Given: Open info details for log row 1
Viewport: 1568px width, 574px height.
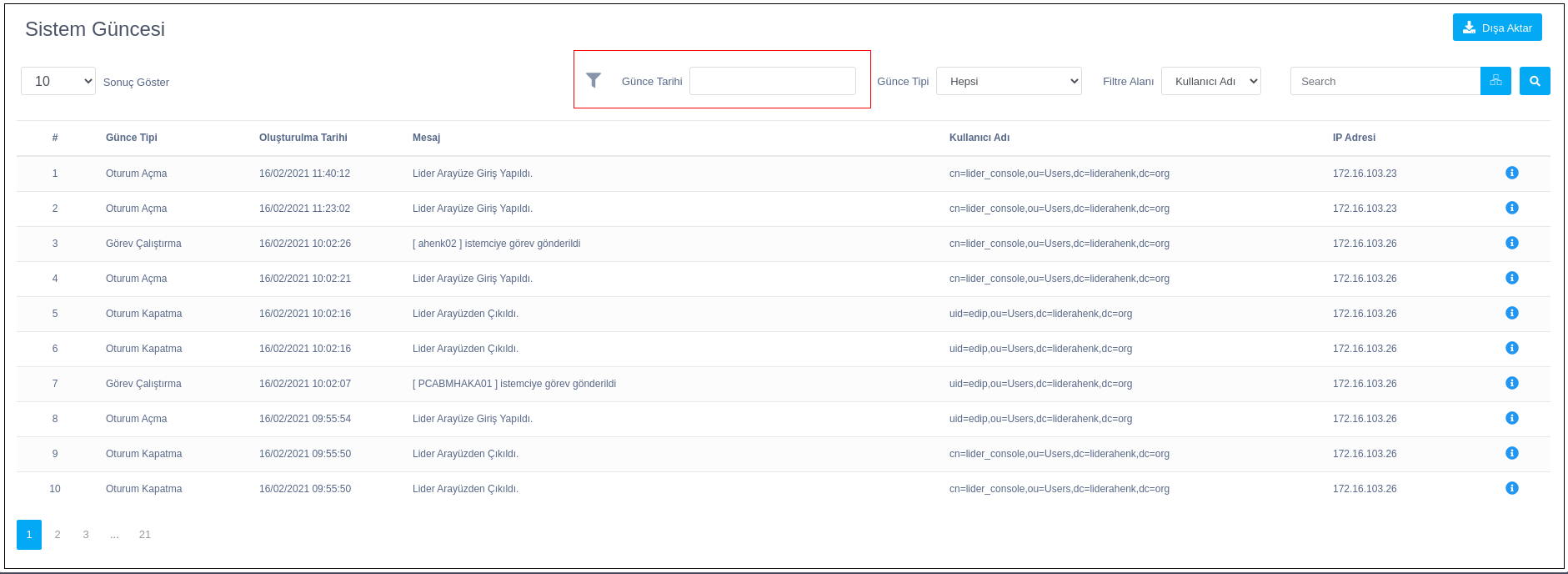Looking at the screenshot, I should point(1511,173).
